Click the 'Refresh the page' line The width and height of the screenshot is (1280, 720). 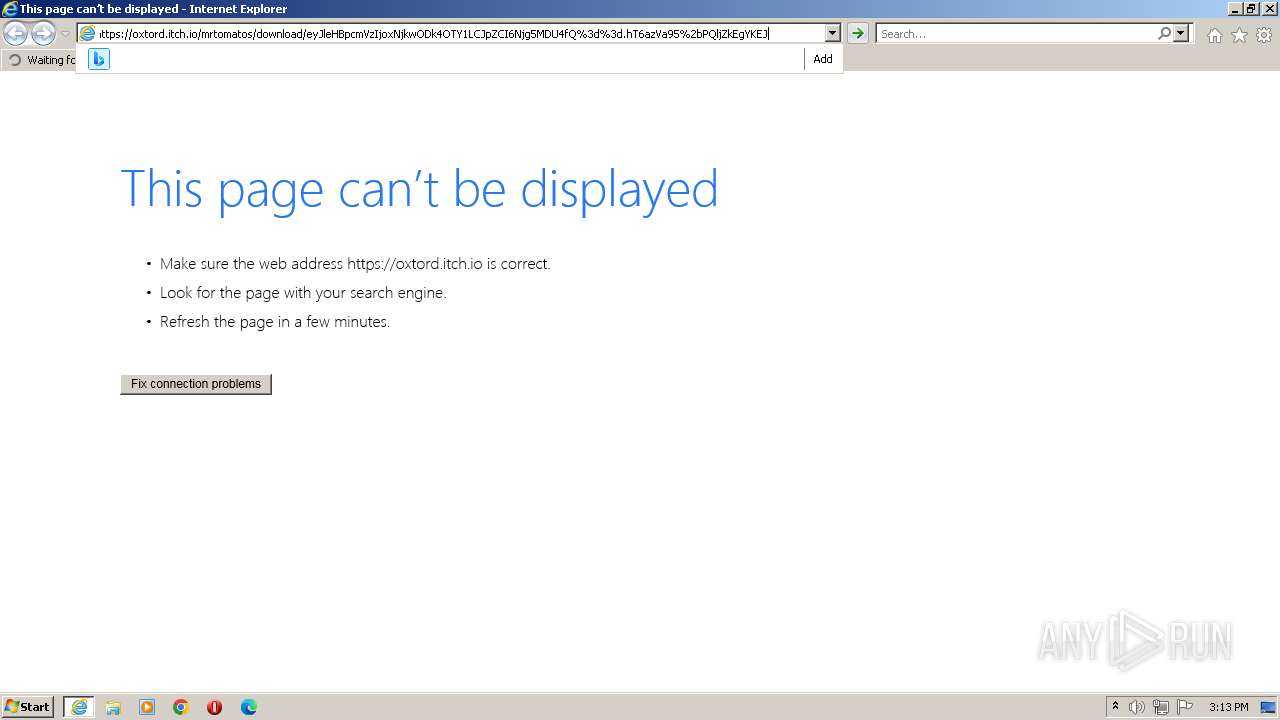pyautogui.click(x=275, y=322)
